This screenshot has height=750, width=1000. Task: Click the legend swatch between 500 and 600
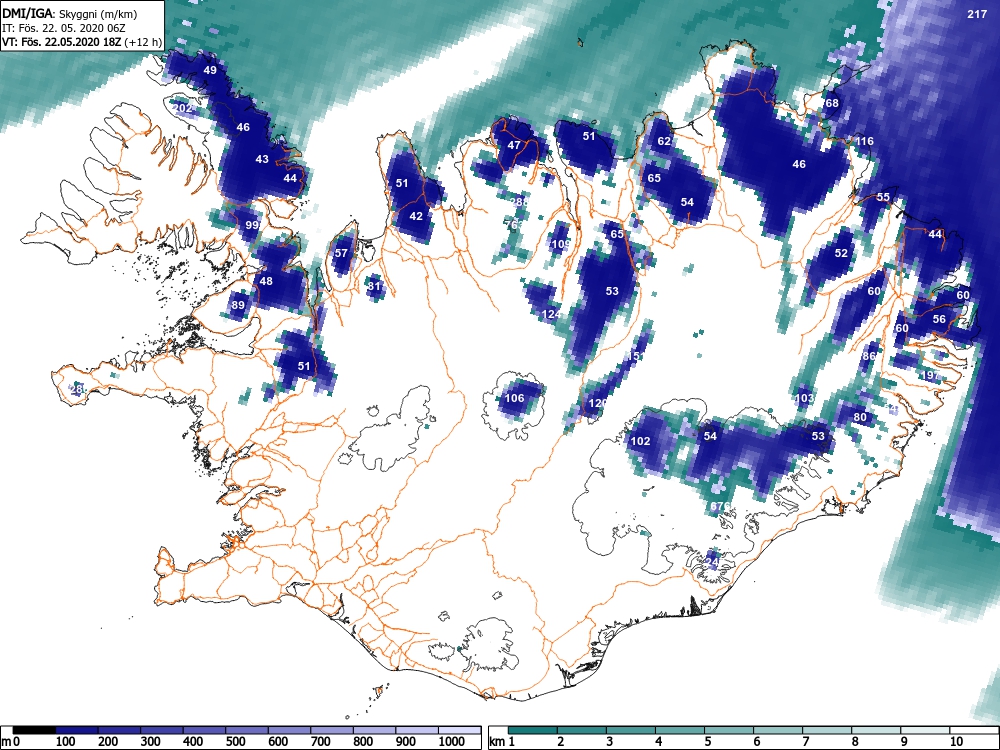tap(247, 730)
